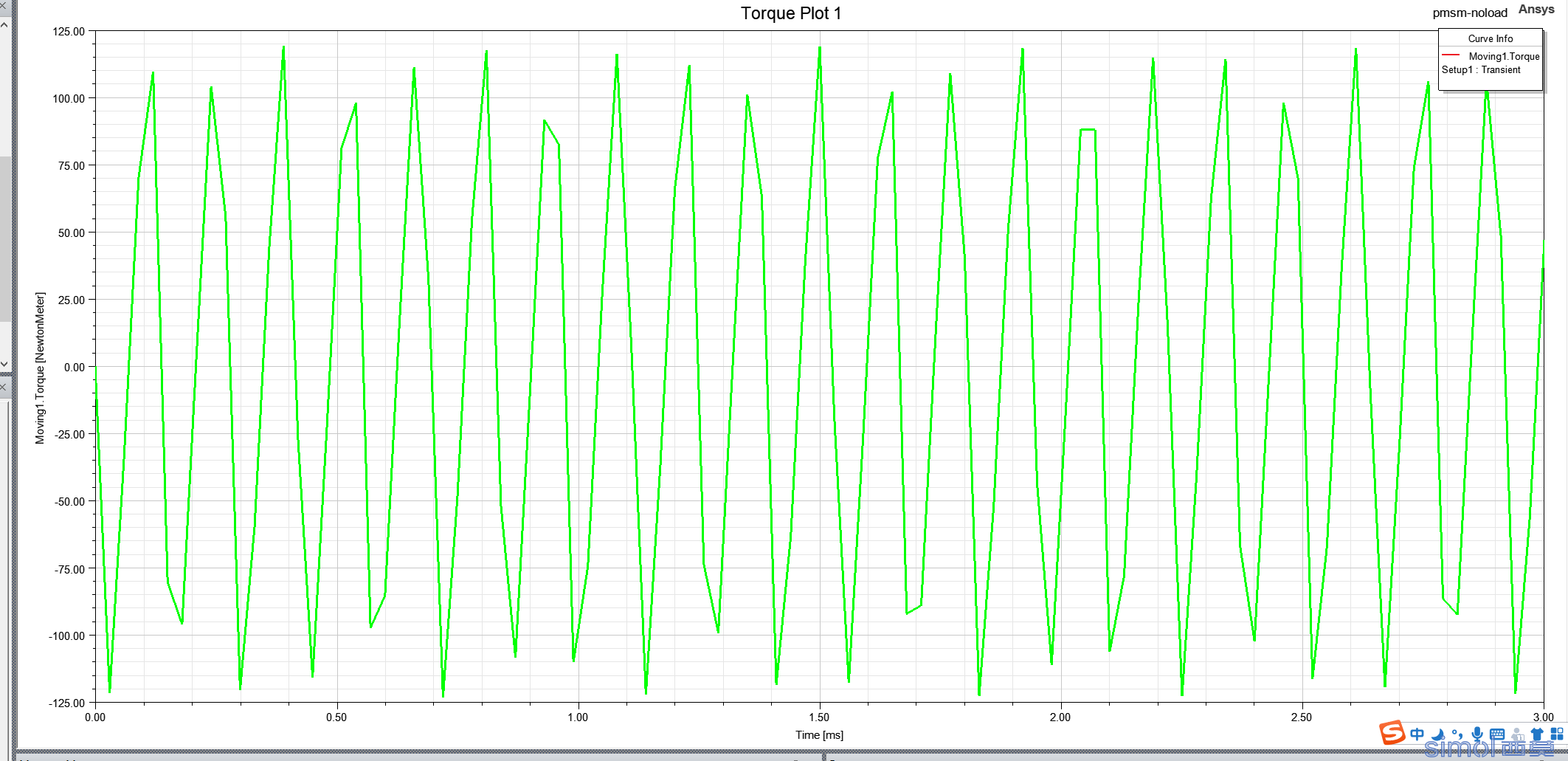The width and height of the screenshot is (1568, 761).
Task: Click the 2.50 X-axis tick label
Action: tap(1302, 717)
